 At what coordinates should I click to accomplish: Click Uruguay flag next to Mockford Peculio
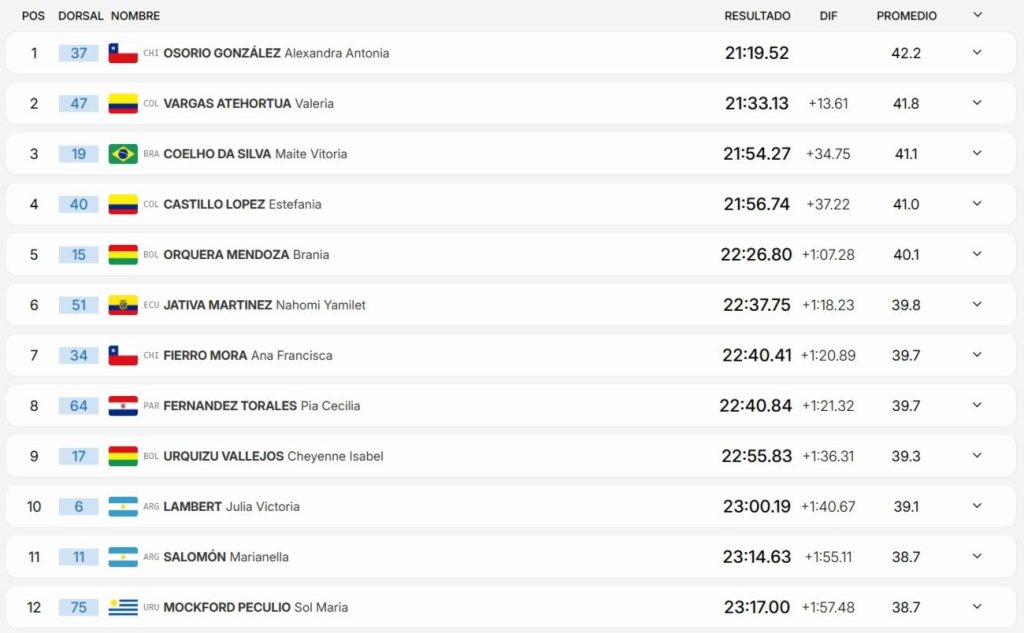[x=123, y=607]
